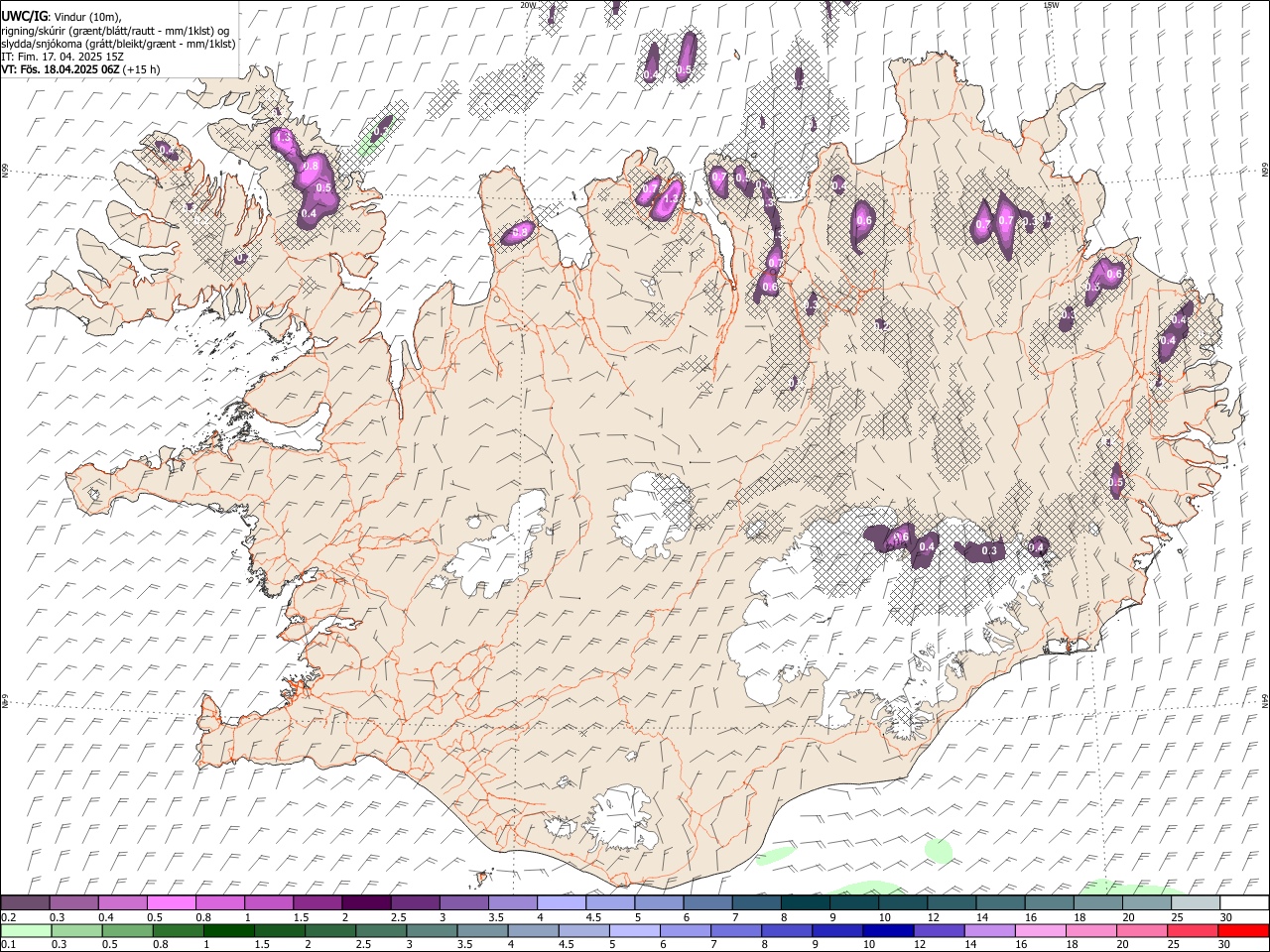Pick the darkest purple swatch marked 2 in the snow scale
The width and height of the screenshot is (1270, 952).
pyautogui.click(x=367, y=903)
